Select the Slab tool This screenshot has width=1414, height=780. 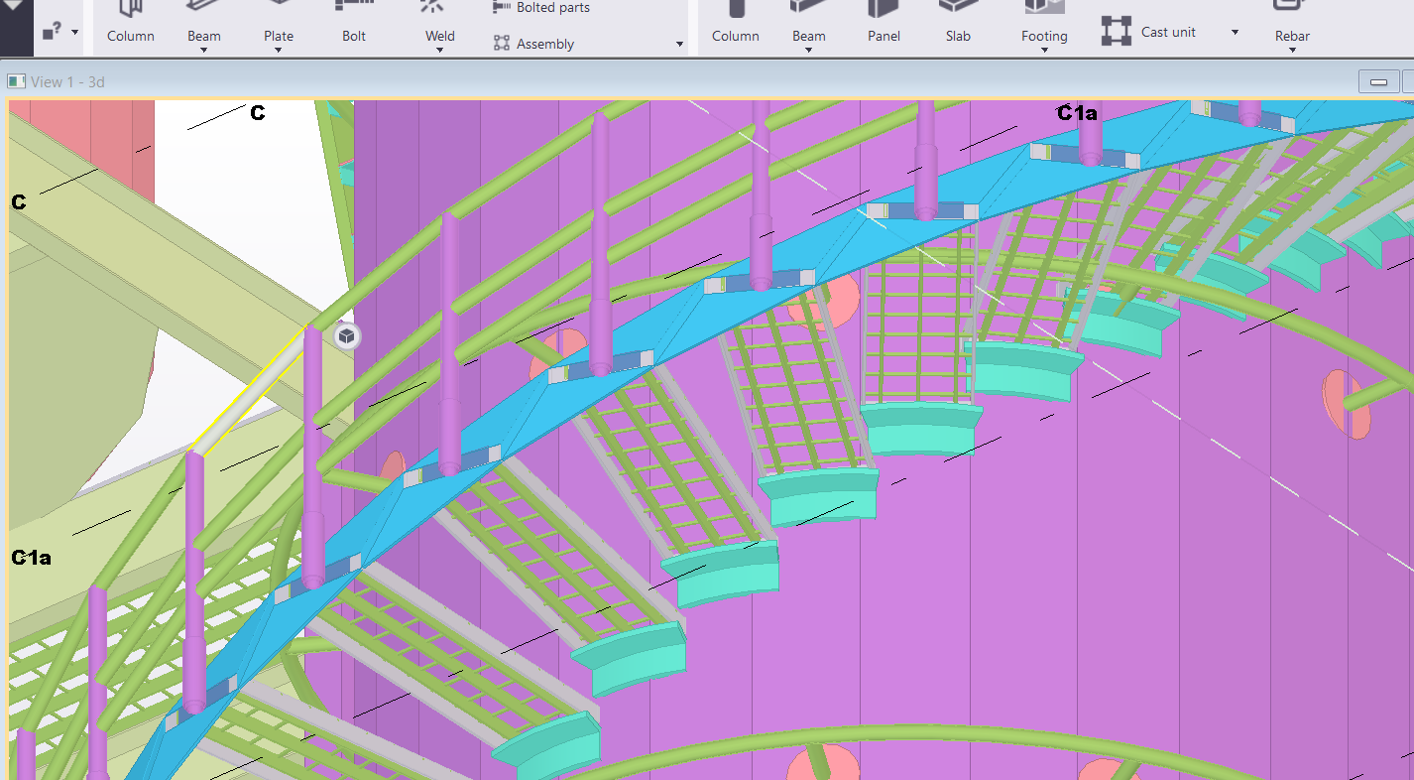[x=957, y=26]
